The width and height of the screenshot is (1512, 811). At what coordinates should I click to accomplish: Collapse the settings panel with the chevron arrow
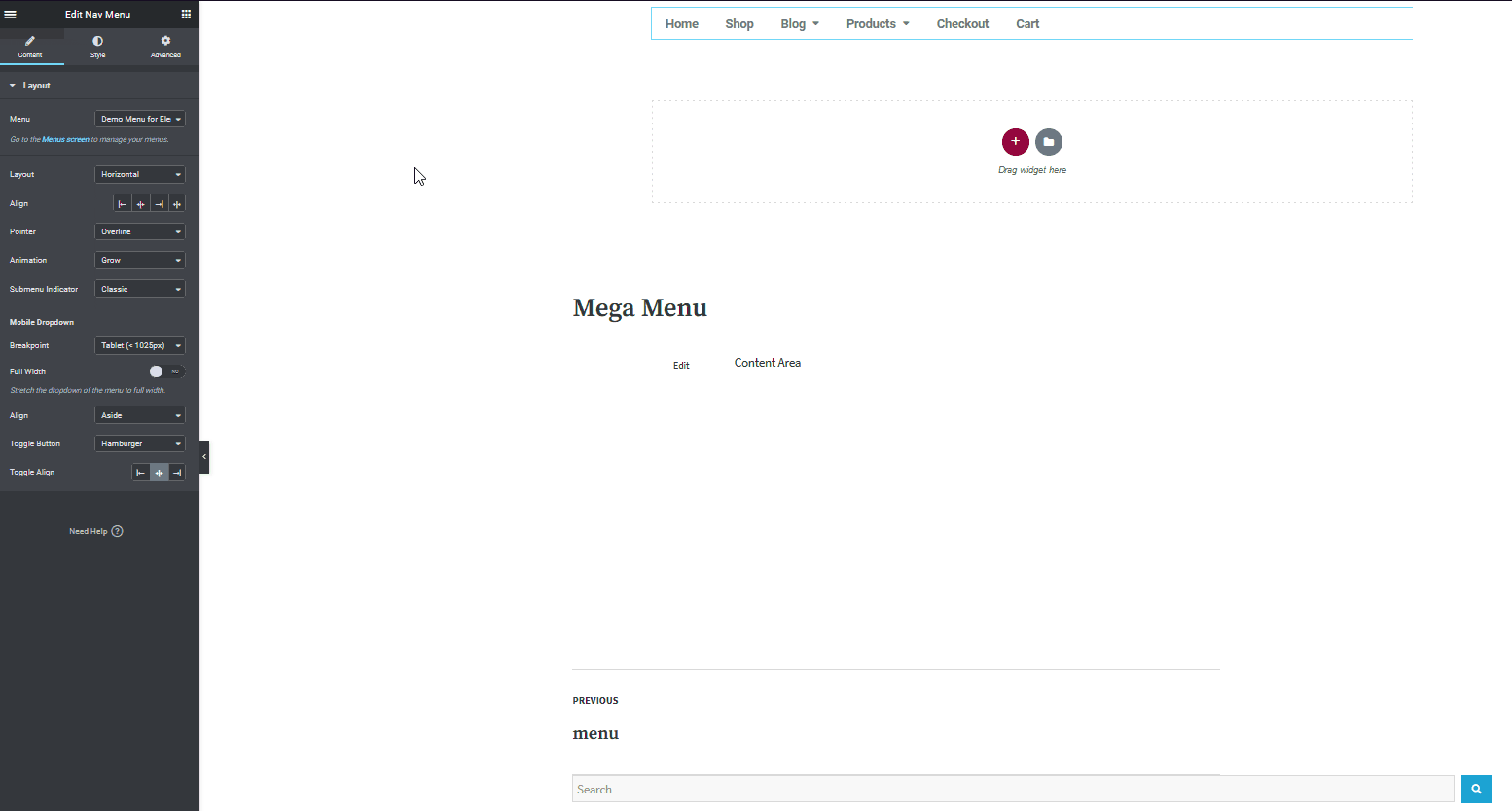pyautogui.click(x=203, y=456)
